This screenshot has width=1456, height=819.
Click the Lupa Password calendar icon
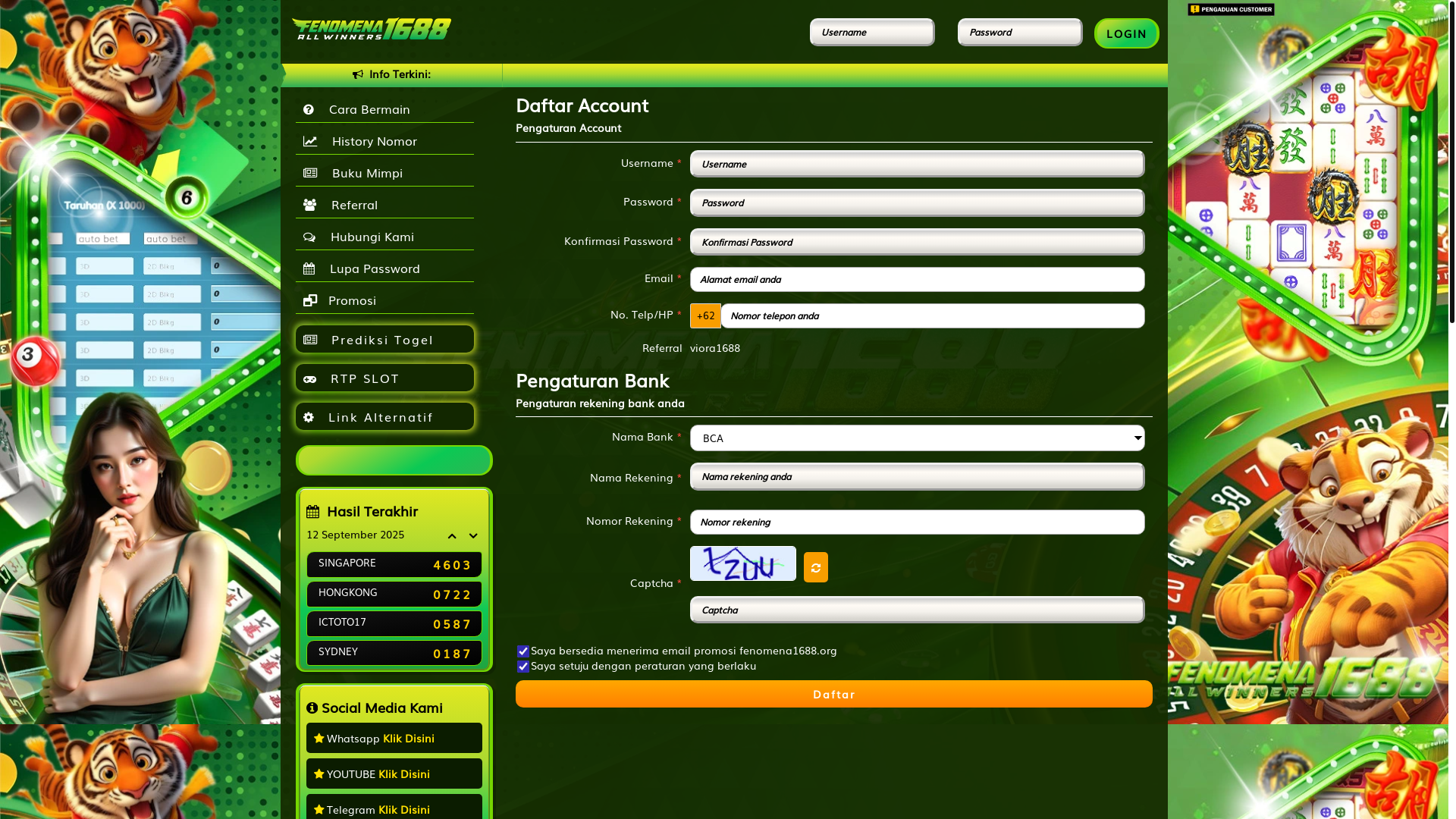point(309,269)
